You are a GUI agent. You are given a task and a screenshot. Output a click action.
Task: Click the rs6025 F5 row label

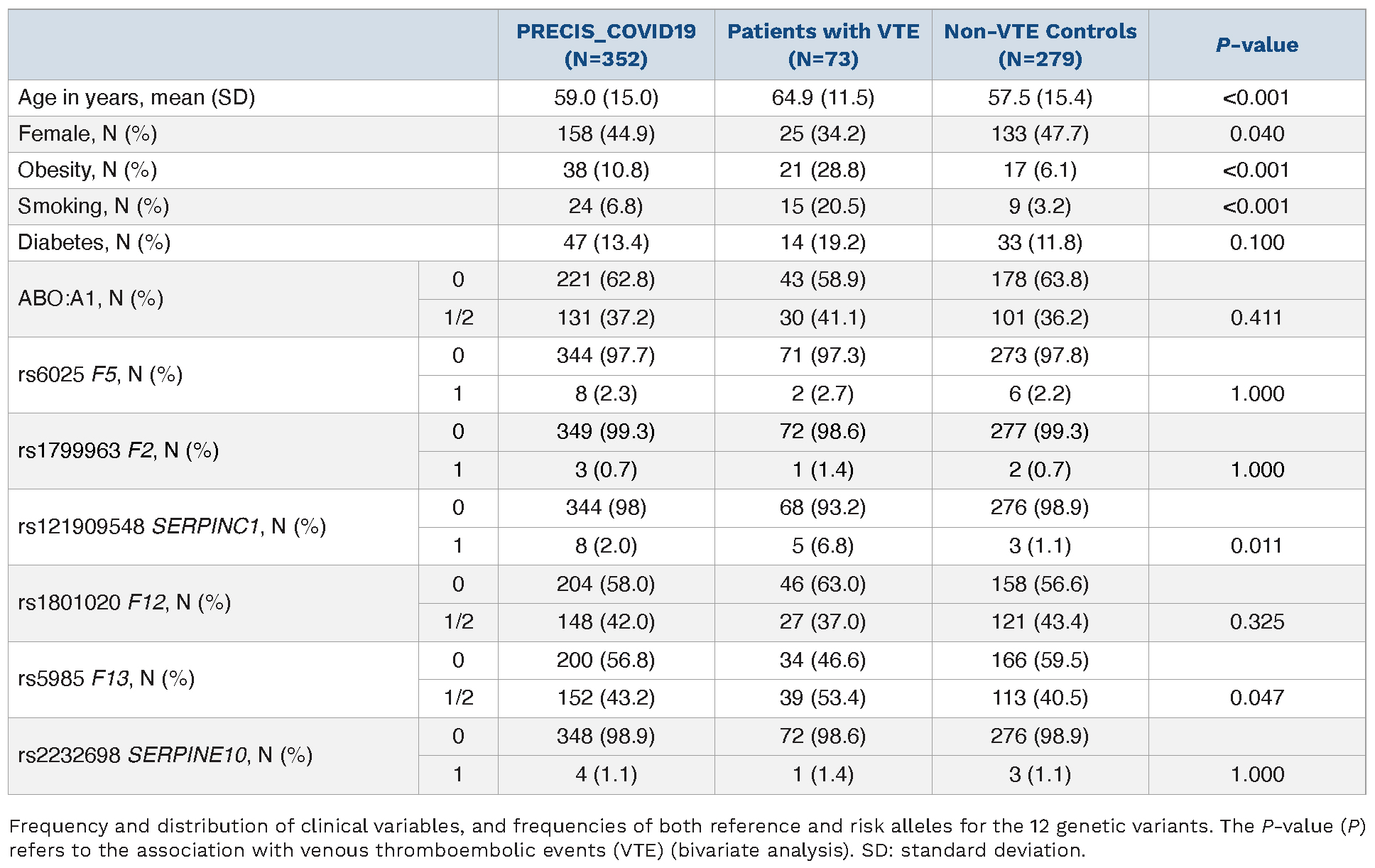pyautogui.click(x=100, y=374)
